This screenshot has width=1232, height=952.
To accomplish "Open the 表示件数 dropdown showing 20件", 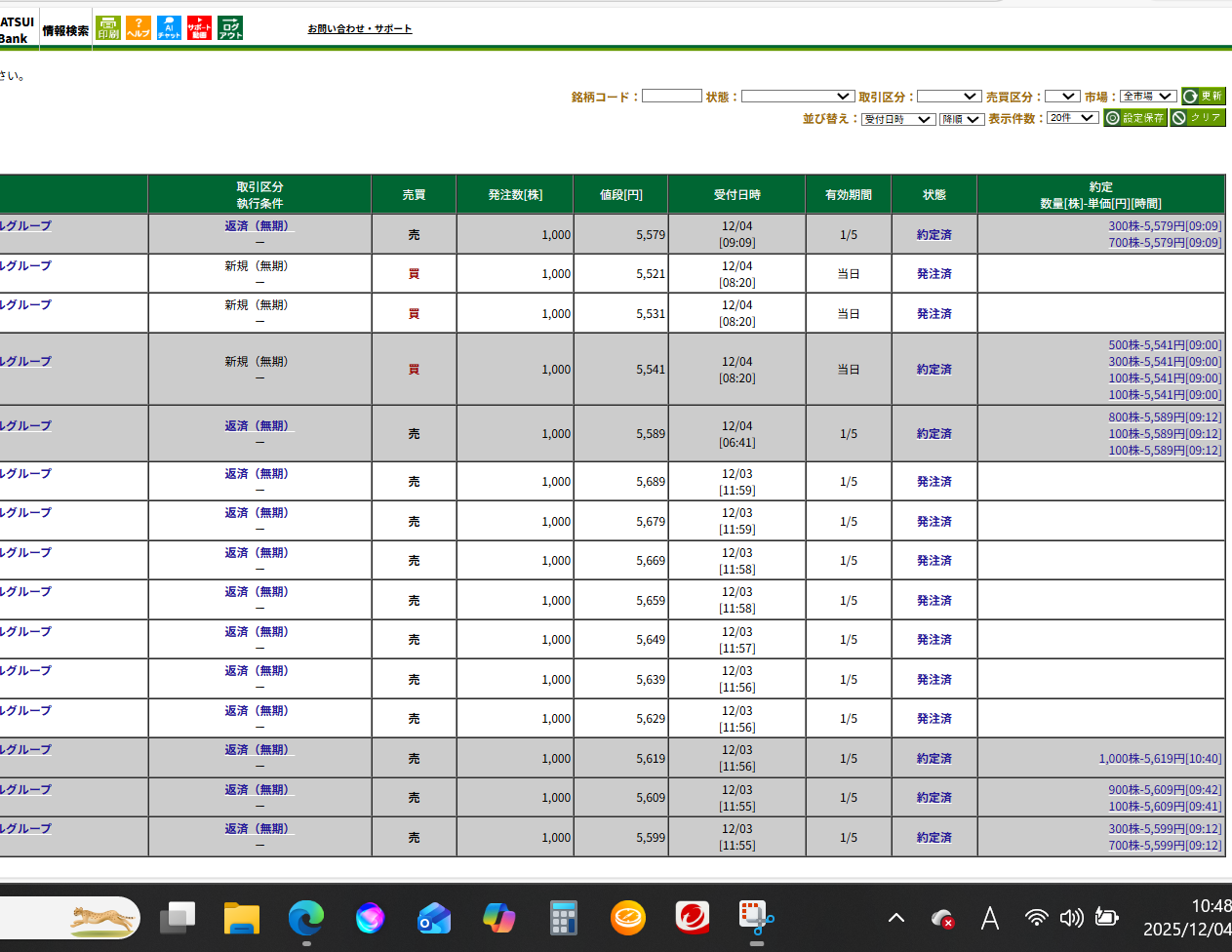I will 1072,117.
